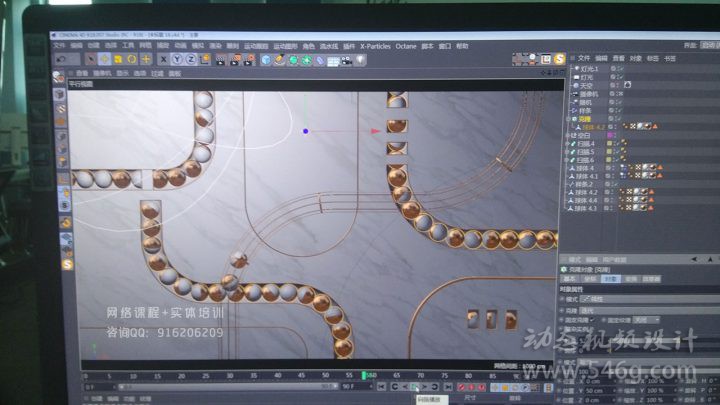720x405 pixels.
Task: Click the 过滤 viewport menu button
Action: point(157,74)
